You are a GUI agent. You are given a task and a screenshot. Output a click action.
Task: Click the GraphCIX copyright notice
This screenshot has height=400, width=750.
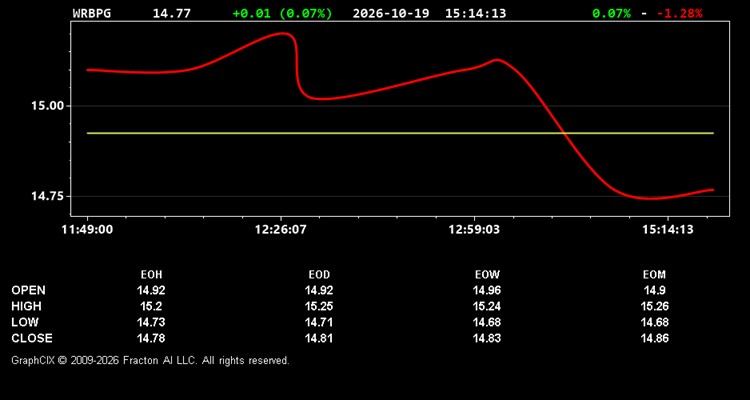(x=150, y=360)
